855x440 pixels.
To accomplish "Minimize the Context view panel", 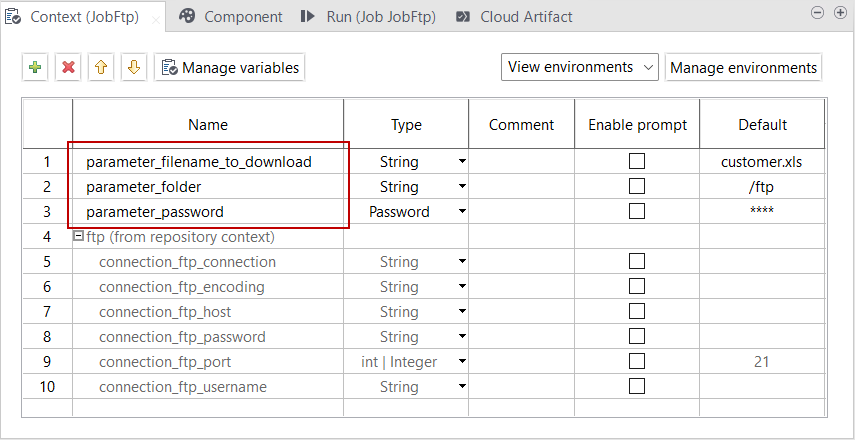I will (815, 12).
